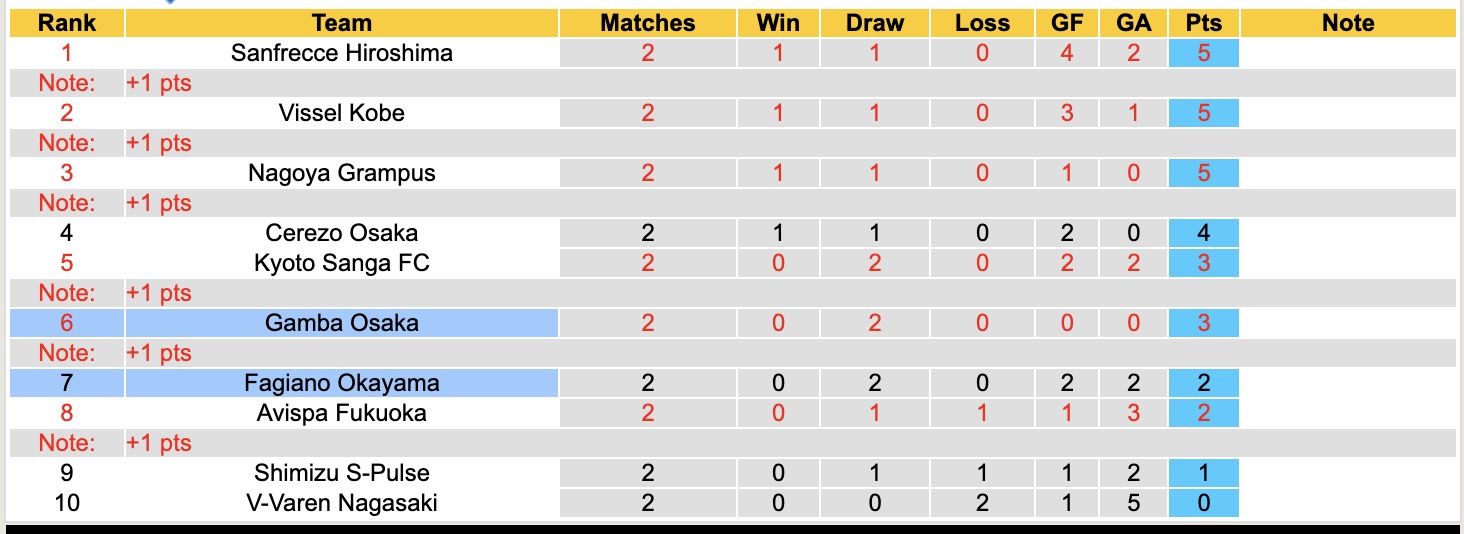Image resolution: width=1464 pixels, height=534 pixels.
Task: Select the highlighted Gamba Osaka row
Action: tap(341, 323)
